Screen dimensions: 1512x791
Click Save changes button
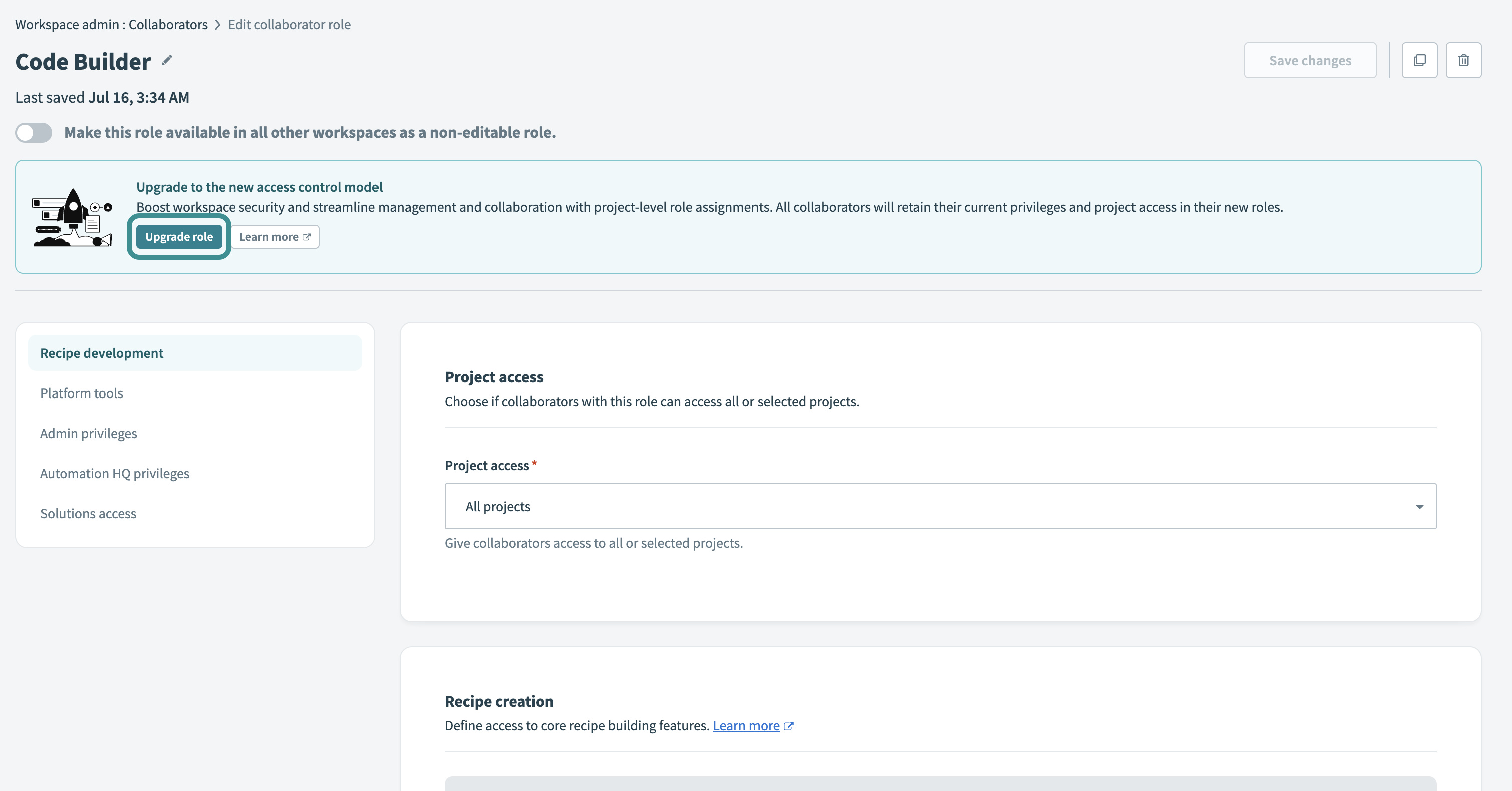(1310, 61)
